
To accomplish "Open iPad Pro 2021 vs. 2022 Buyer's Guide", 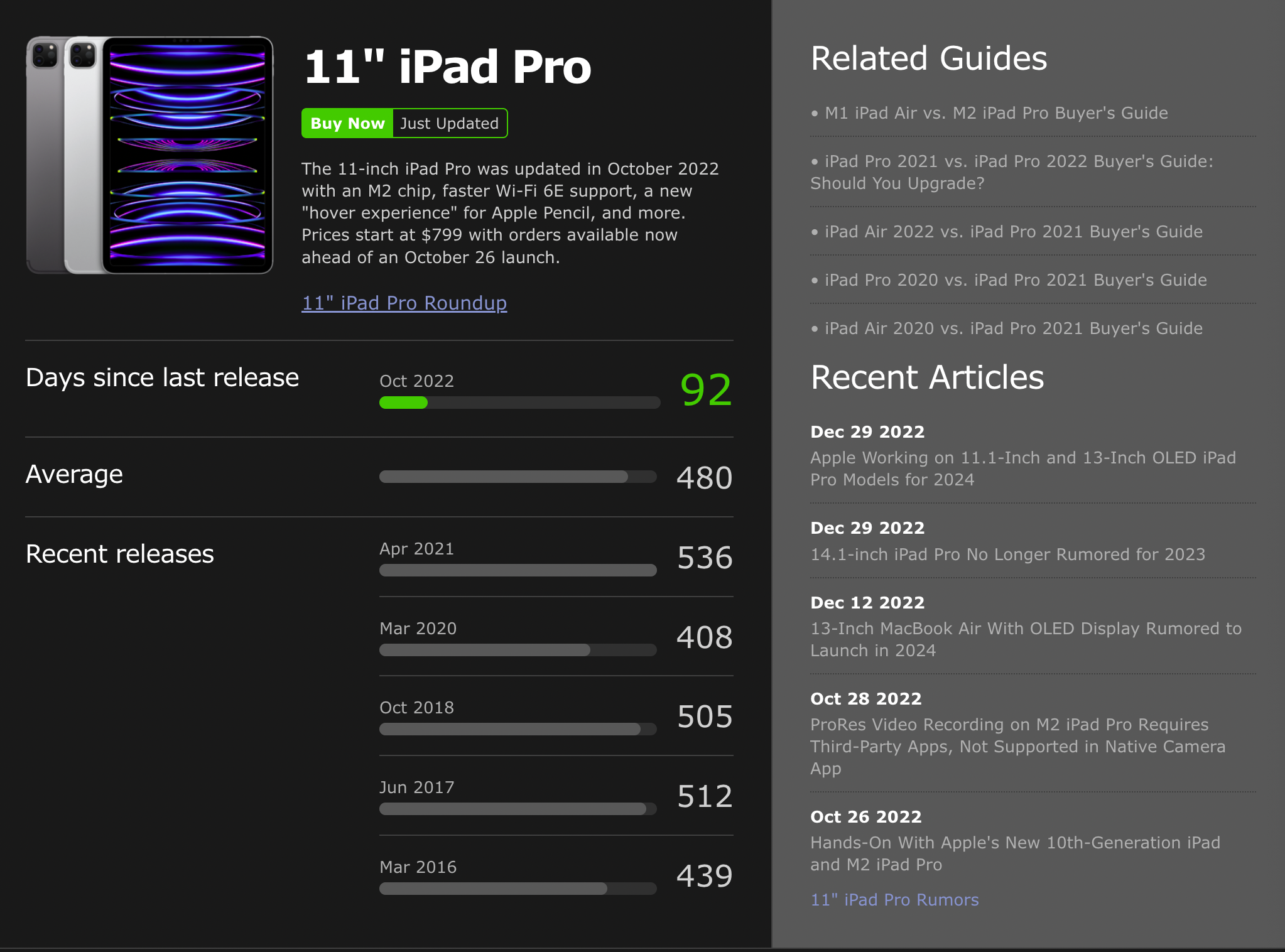I will tap(1011, 172).
